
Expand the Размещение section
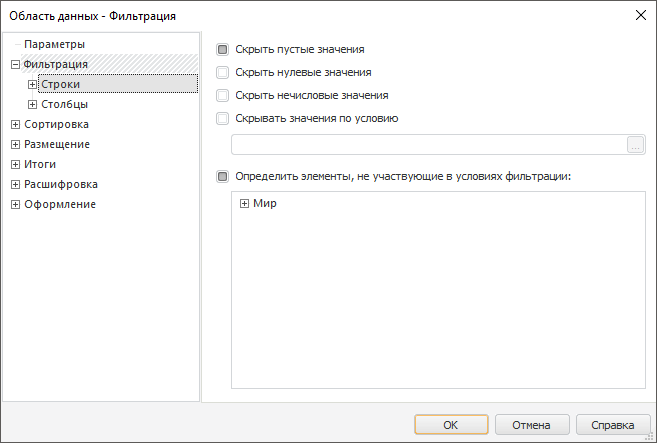[x=15, y=145]
